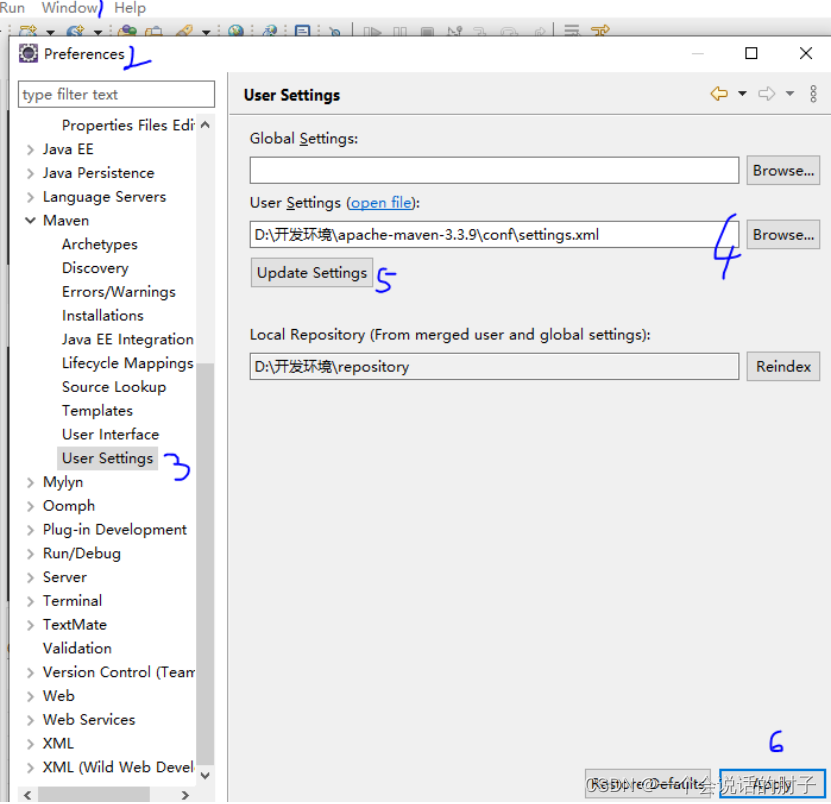This screenshot has width=831, height=804.
Task: Click the Resume toolbar icon in Eclipse
Action: (x=373, y=31)
